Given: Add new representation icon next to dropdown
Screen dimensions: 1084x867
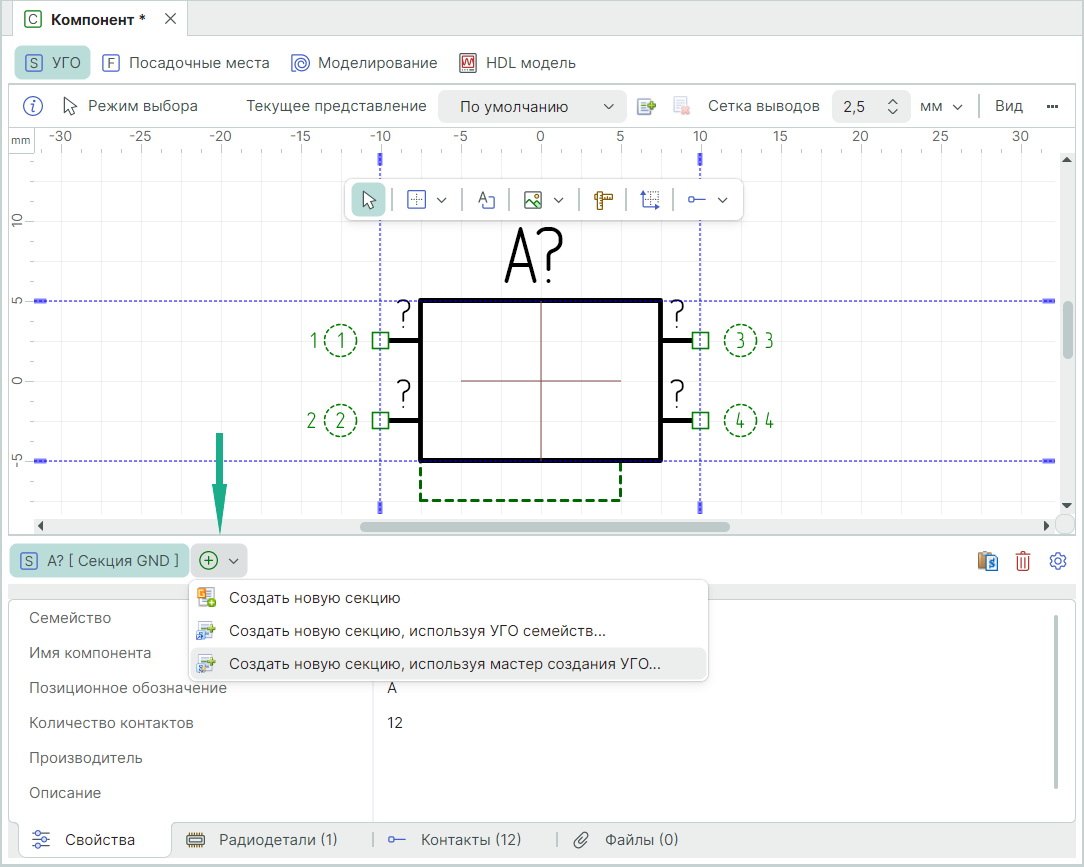Looking at the screenshot, I should pos(646,106).
